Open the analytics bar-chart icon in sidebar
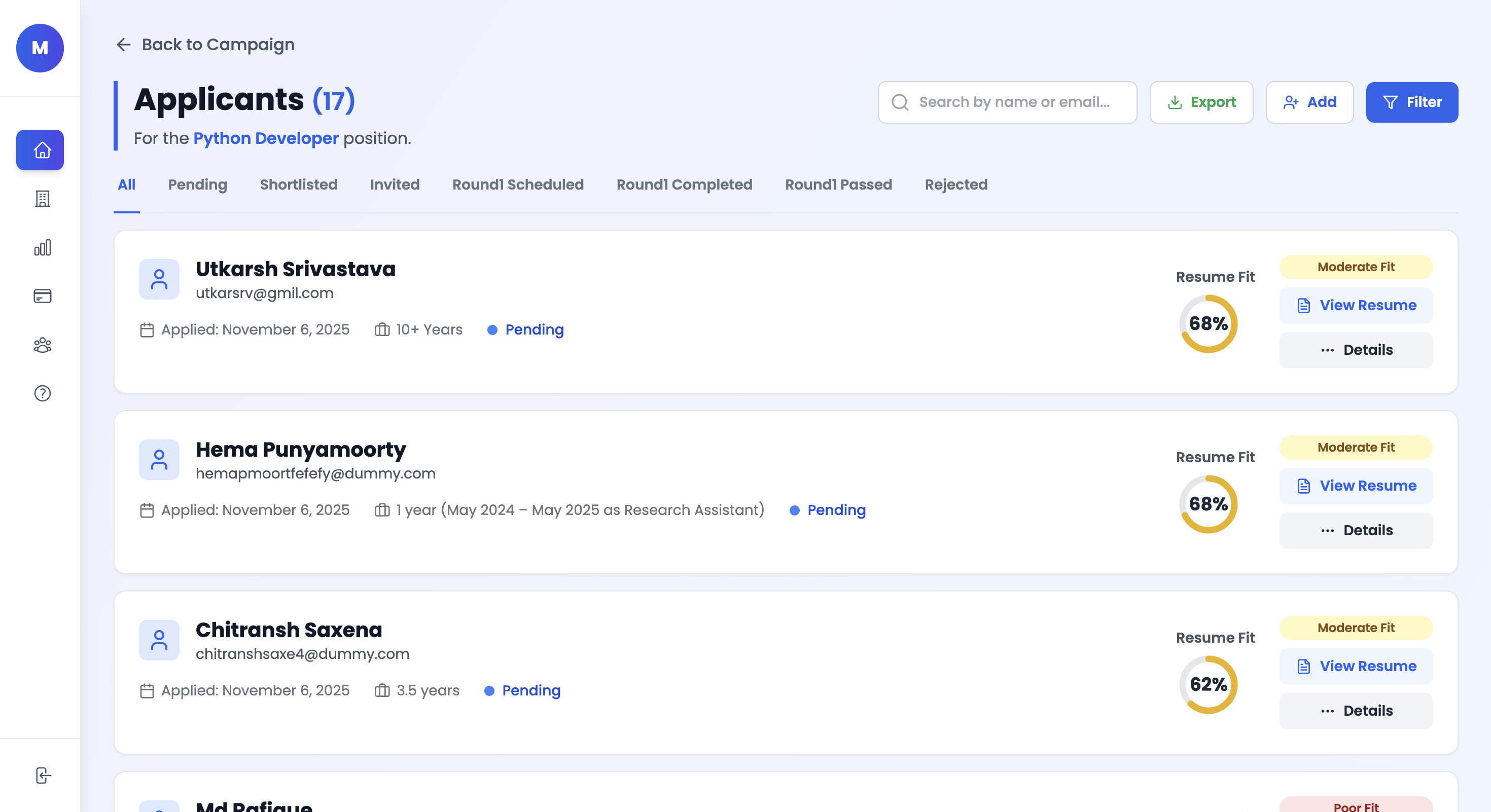 pyautogui.click(x=42, y=247)
